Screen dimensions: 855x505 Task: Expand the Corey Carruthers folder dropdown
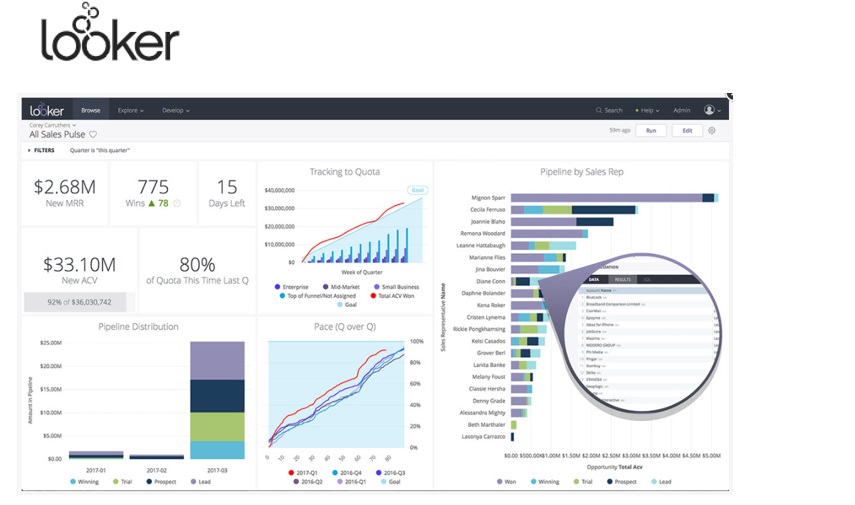tap(52, 125)
